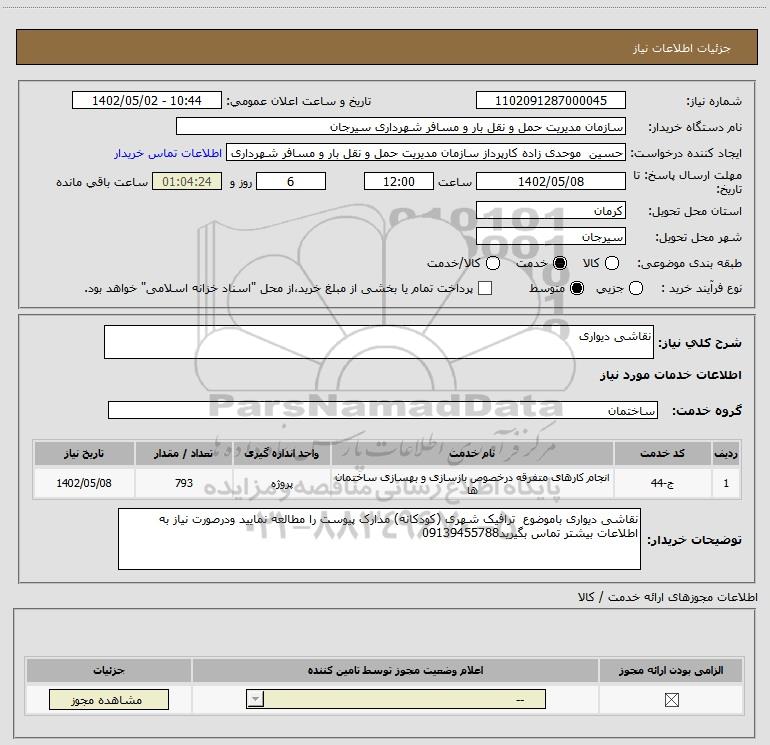Click the service code cell ج-44
Viewport: 770px width, 745px height.
click(662, 483)
